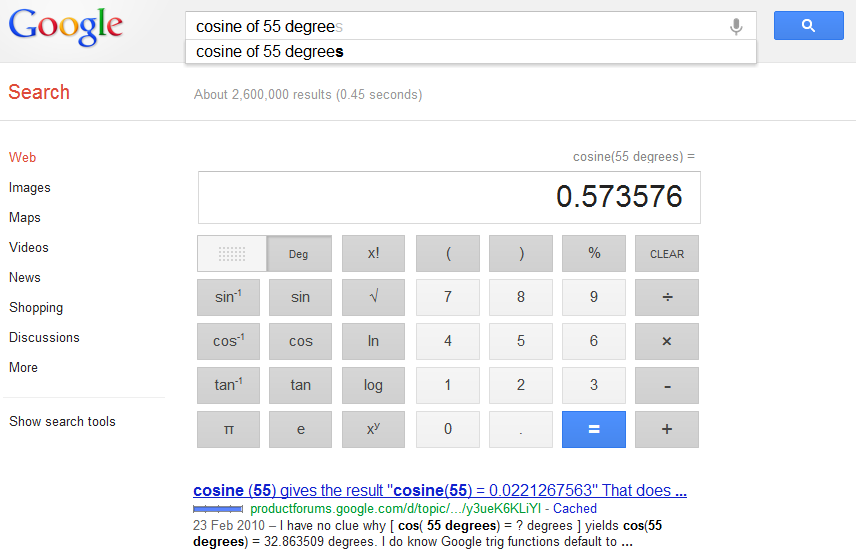Click the About 2,600,000 results text
856x551 pixels.
pos(308,94)
